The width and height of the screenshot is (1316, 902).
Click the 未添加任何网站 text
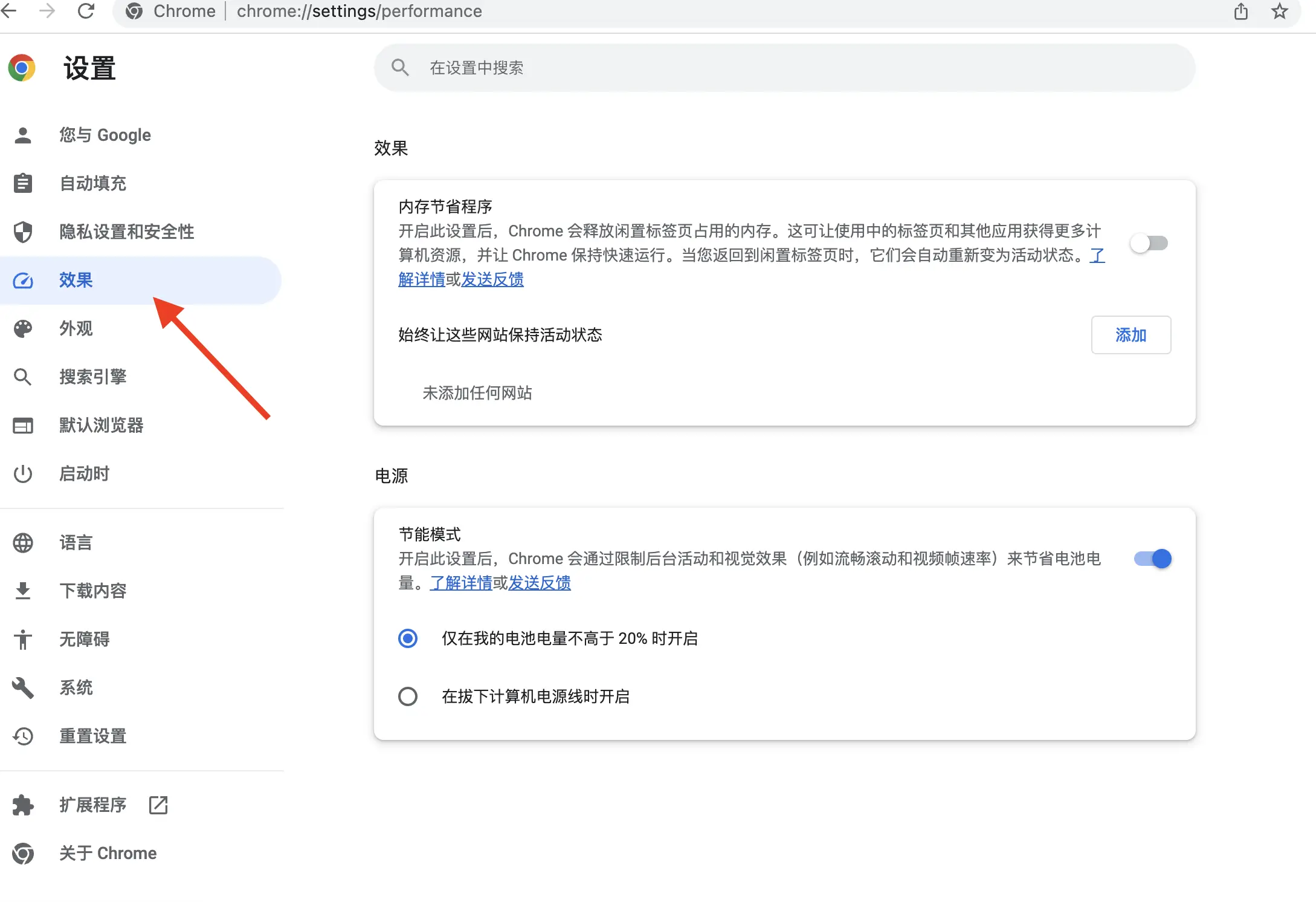point(477,393)
